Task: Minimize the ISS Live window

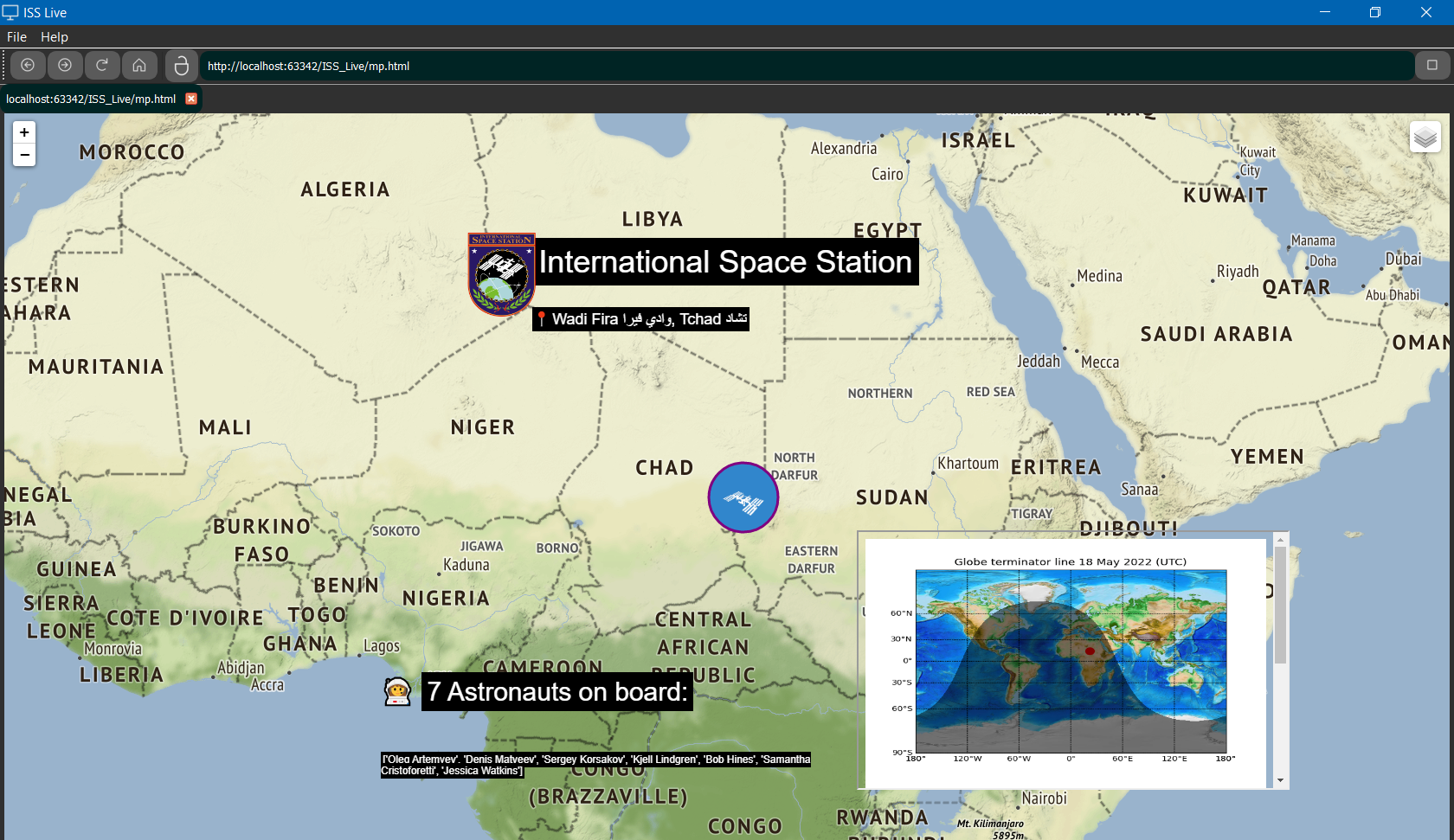Action: 1325,12
